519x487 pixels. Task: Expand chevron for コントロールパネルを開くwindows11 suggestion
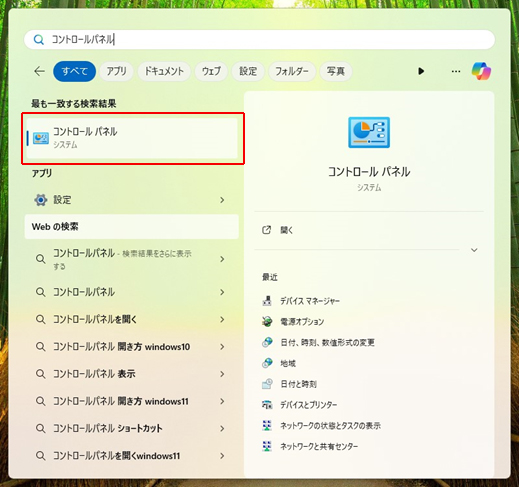[222, 456]
